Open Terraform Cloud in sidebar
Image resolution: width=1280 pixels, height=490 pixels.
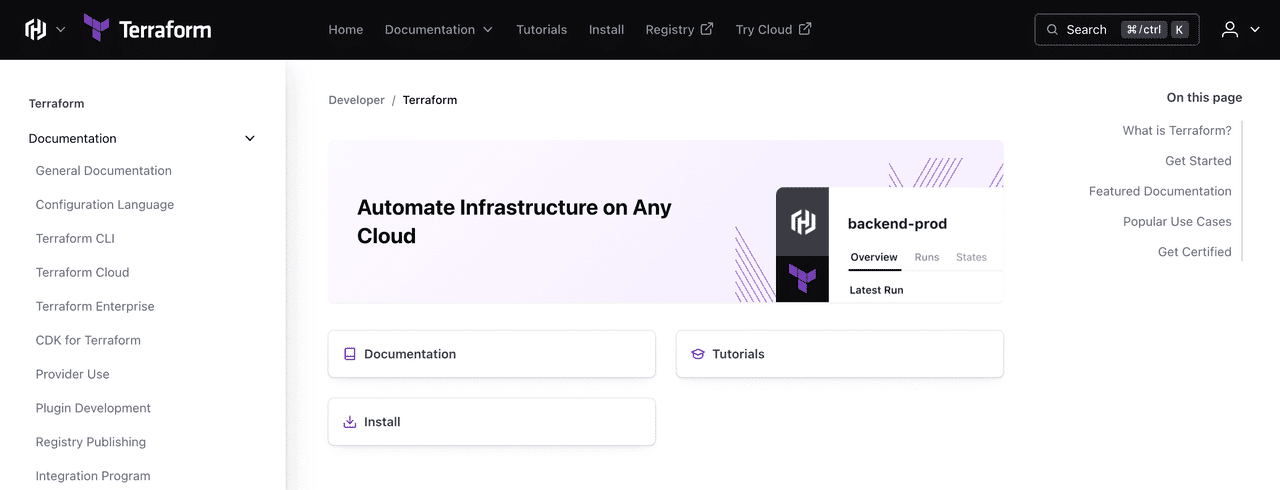click(82, 273)
